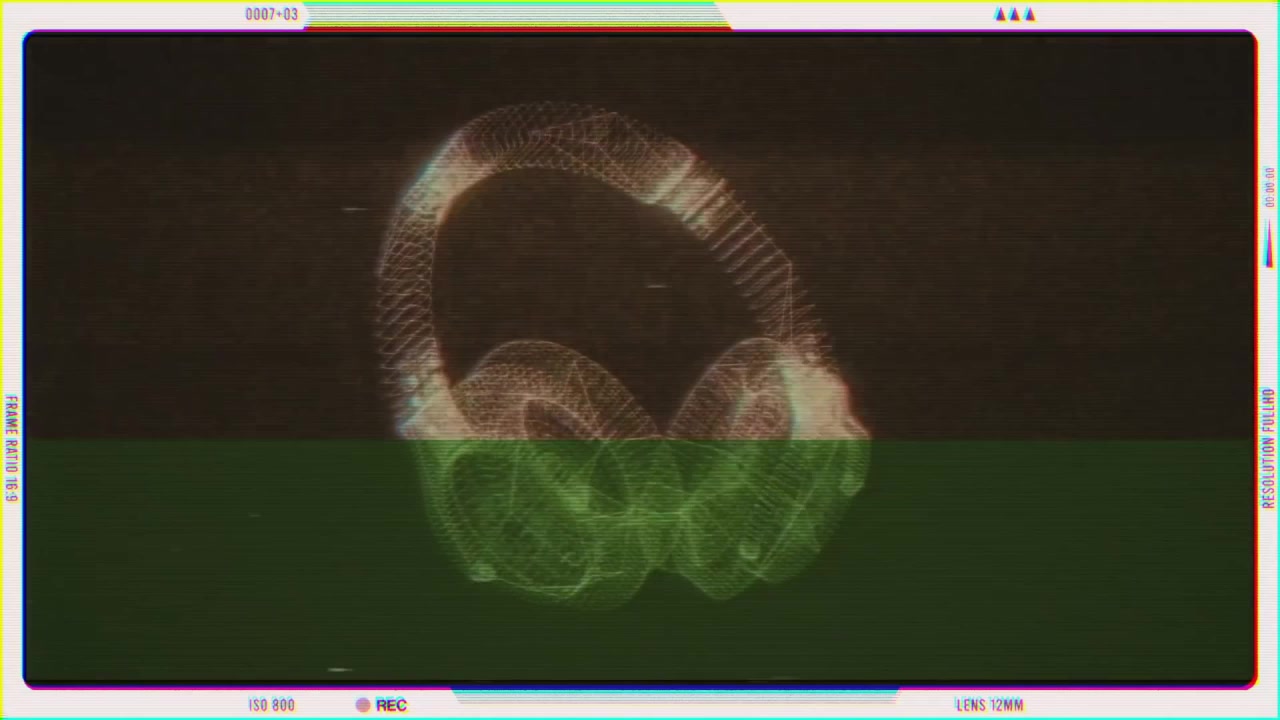Click the 'ISO 800' readout
The height and width of the screenshot is (720, 1280).
(272, 705)
